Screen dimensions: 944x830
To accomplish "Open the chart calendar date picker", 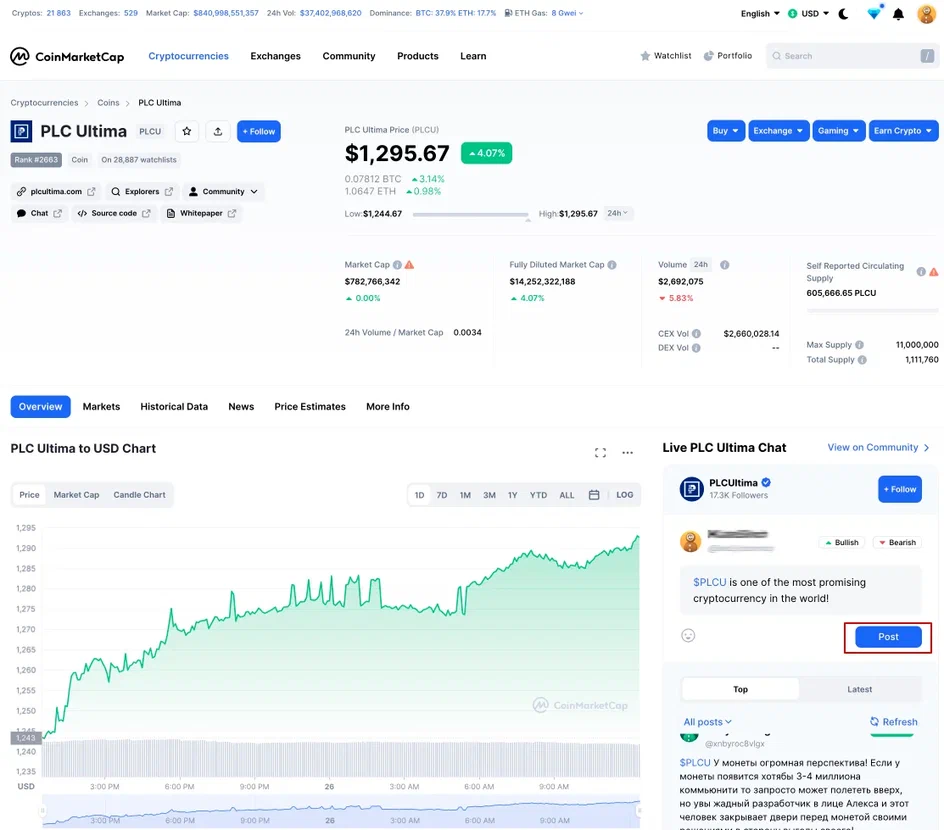I will [x=594, y=495].
